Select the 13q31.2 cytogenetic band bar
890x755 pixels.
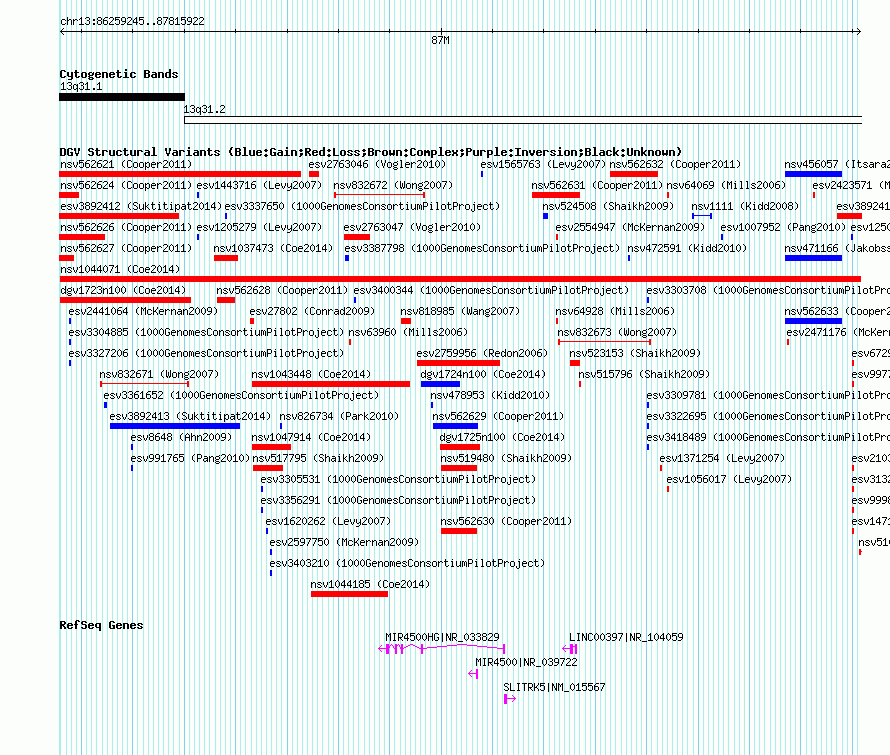coord(523,120)
